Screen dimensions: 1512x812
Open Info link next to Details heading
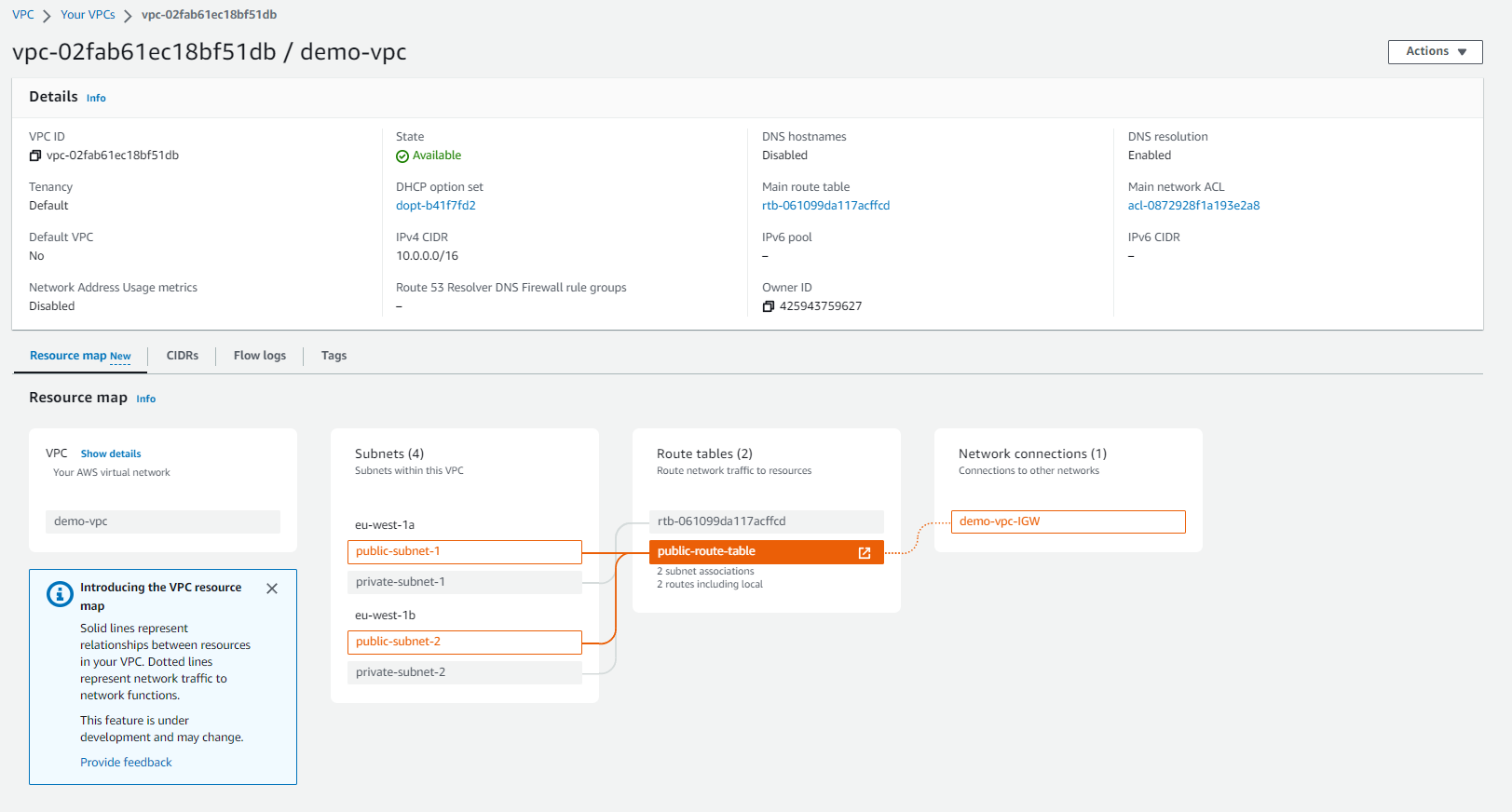click(x=96, y=98)
